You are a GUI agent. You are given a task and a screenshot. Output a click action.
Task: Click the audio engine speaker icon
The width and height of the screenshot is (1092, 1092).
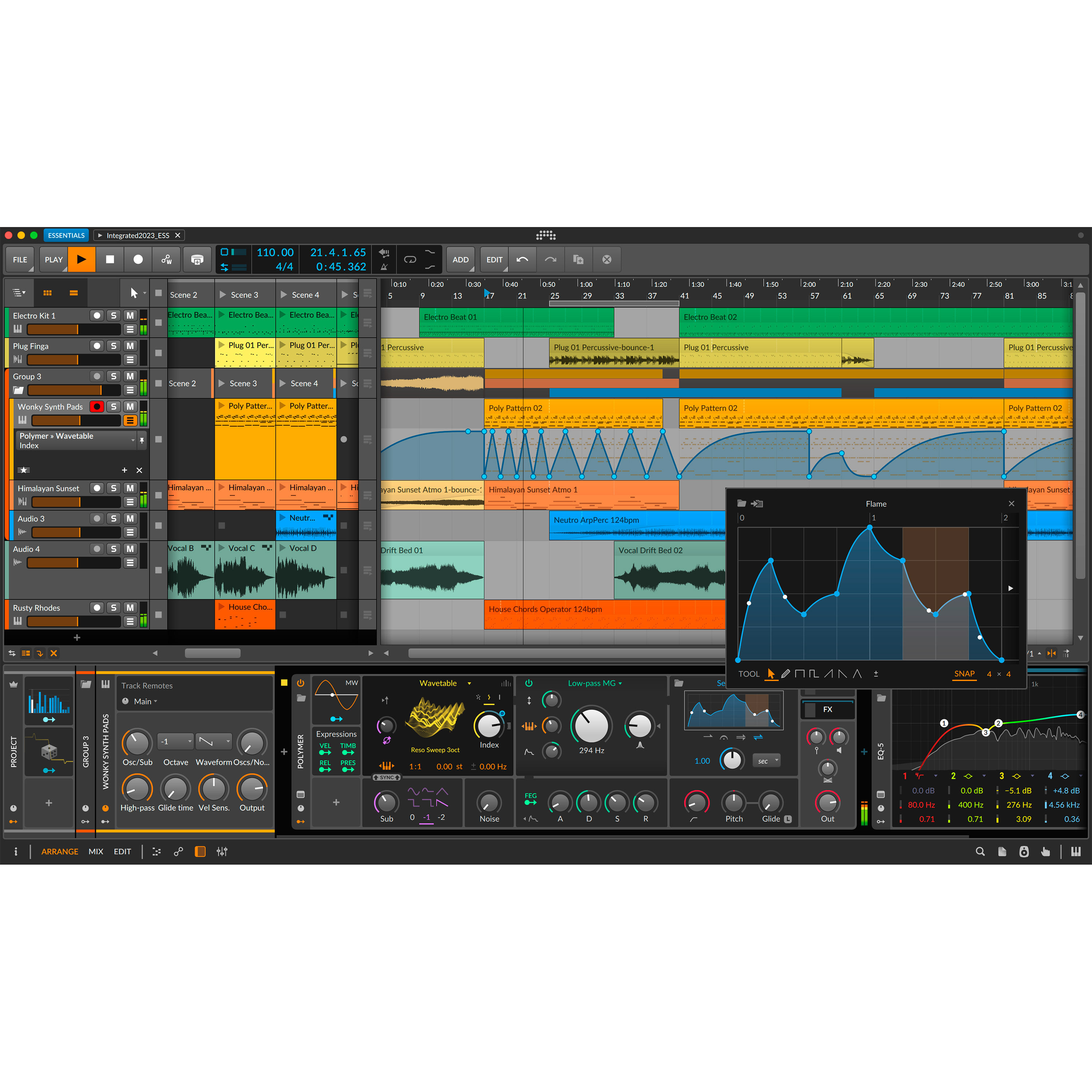1024,852
